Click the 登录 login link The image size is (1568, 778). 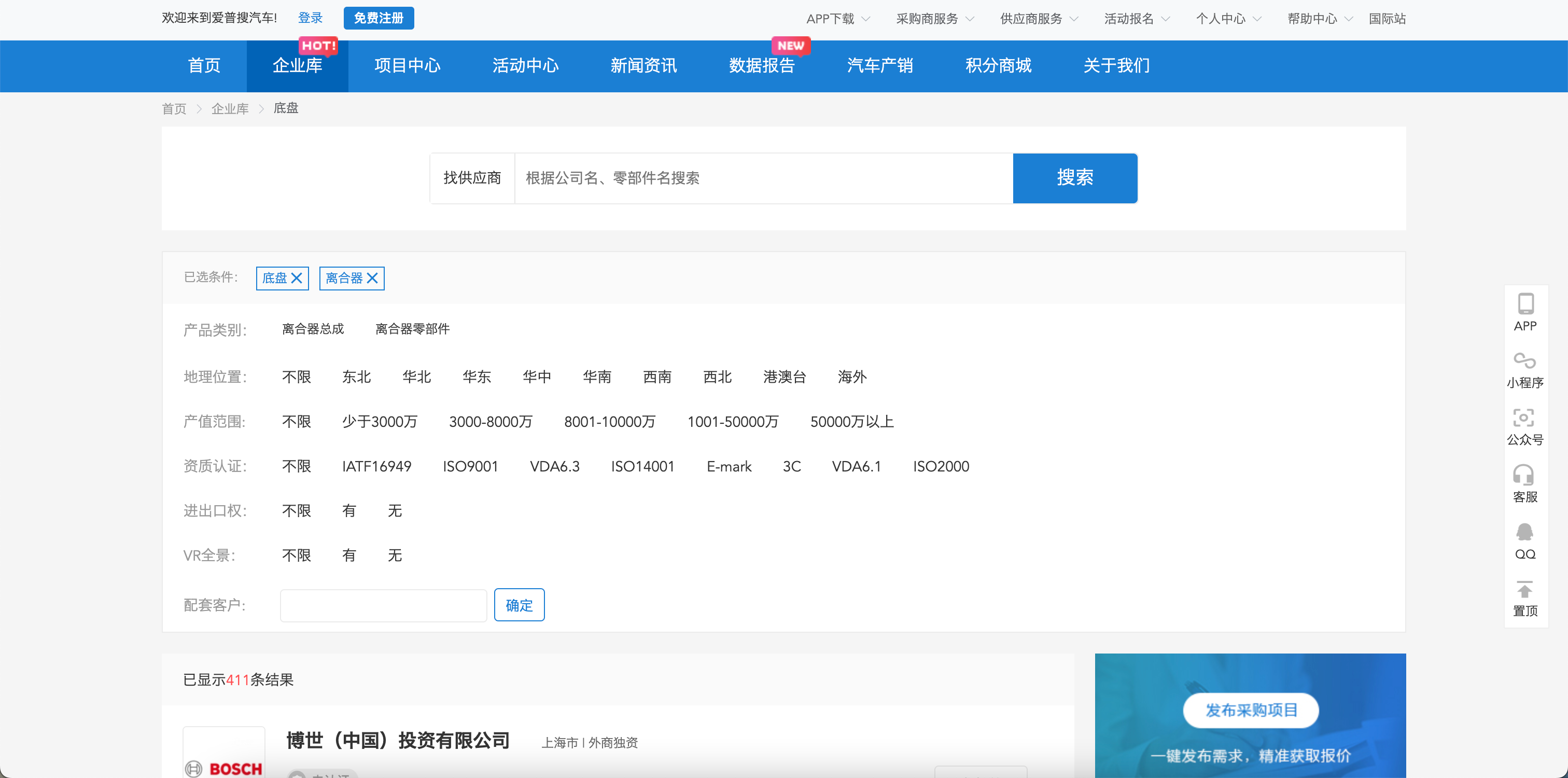coord(311,18)
